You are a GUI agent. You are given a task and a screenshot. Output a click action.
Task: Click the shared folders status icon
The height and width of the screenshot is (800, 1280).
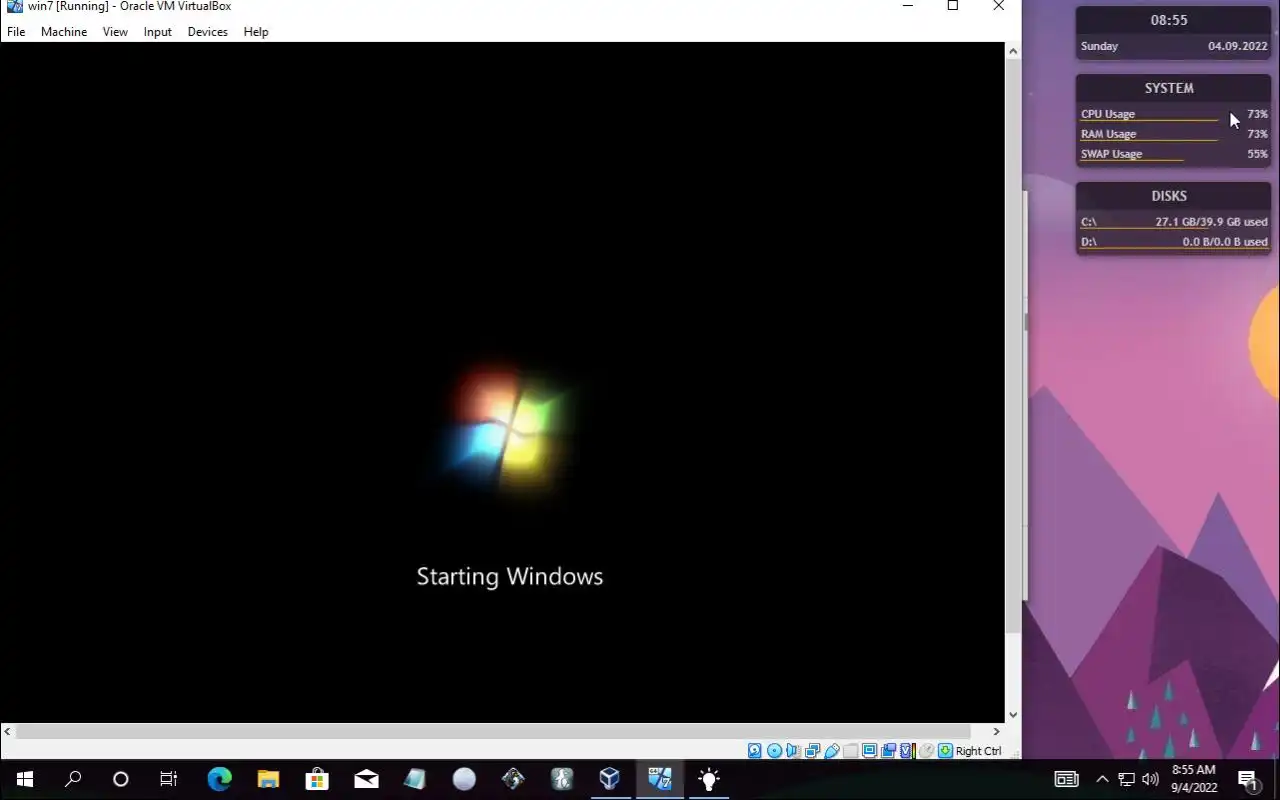tap(851, 751)
